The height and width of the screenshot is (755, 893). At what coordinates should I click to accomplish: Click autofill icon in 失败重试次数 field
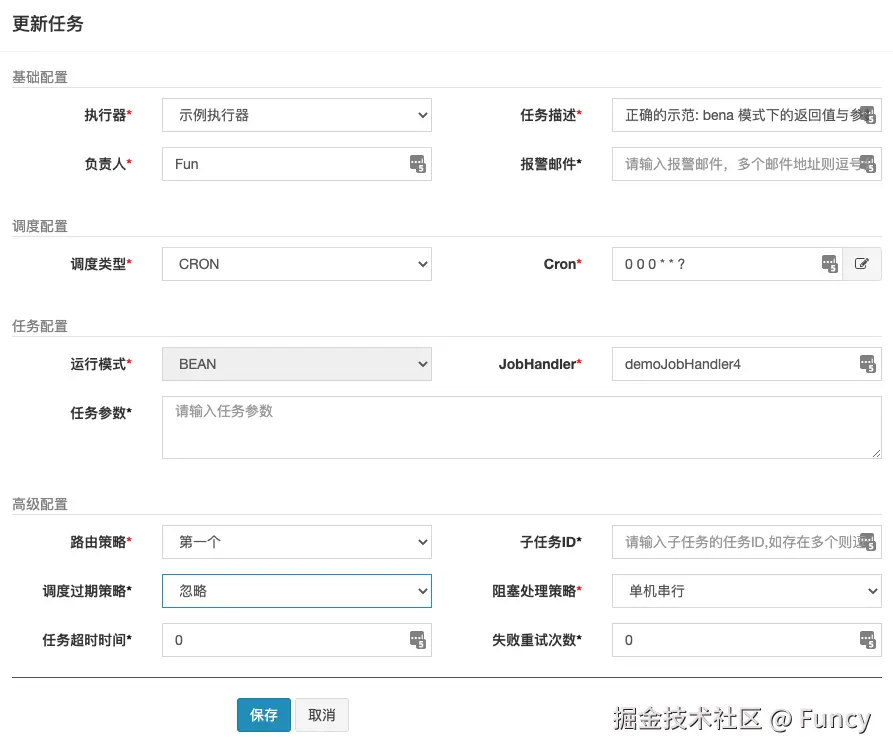[x=867, y=640]
